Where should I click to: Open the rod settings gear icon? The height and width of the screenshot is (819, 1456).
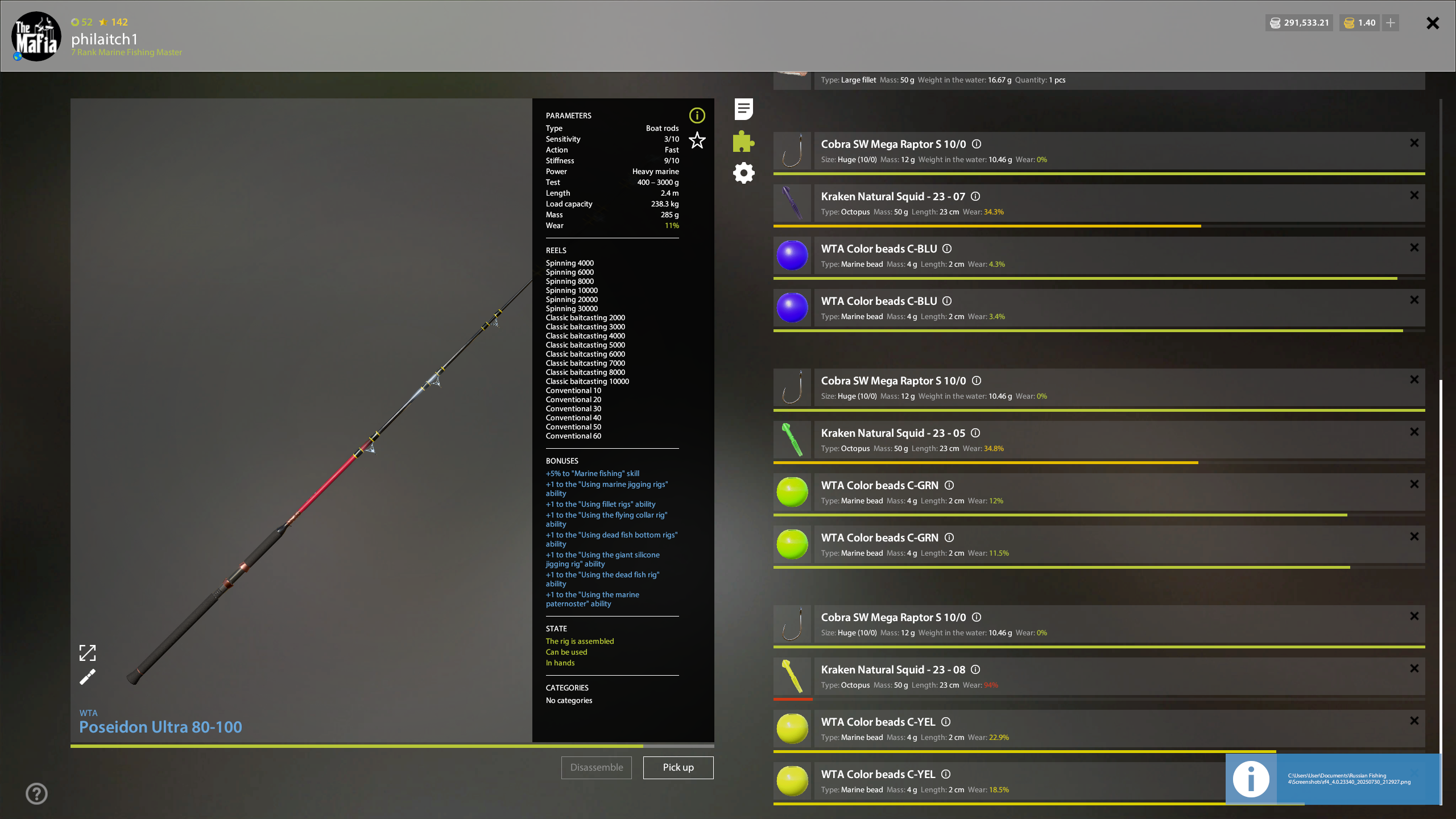point(743,173)
